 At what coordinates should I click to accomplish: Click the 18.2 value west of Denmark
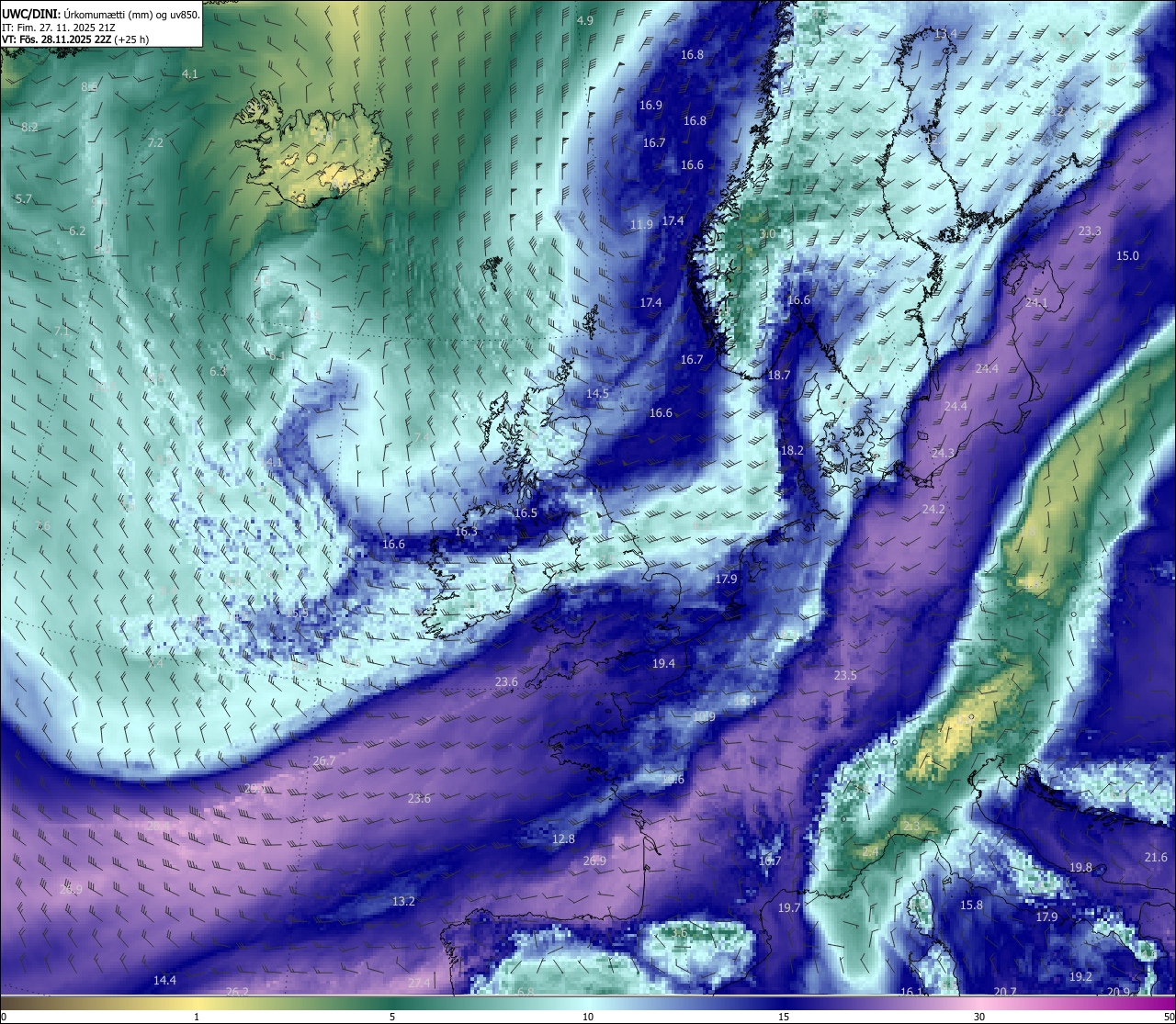792,450
